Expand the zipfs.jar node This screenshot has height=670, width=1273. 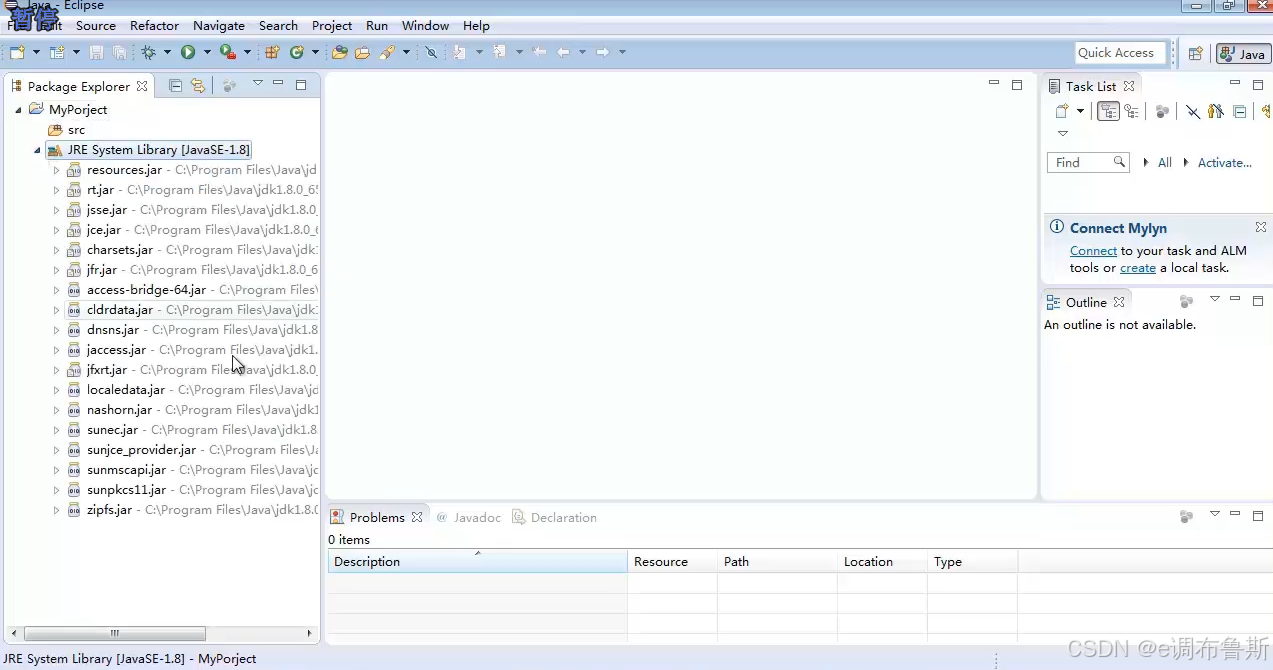(x=56, y=510)
